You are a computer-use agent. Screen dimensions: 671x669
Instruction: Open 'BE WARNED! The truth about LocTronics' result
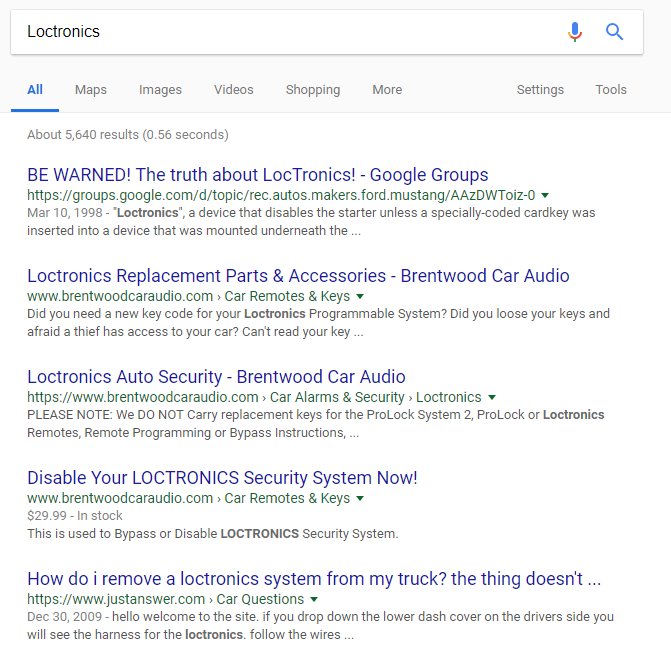(258, 175)
